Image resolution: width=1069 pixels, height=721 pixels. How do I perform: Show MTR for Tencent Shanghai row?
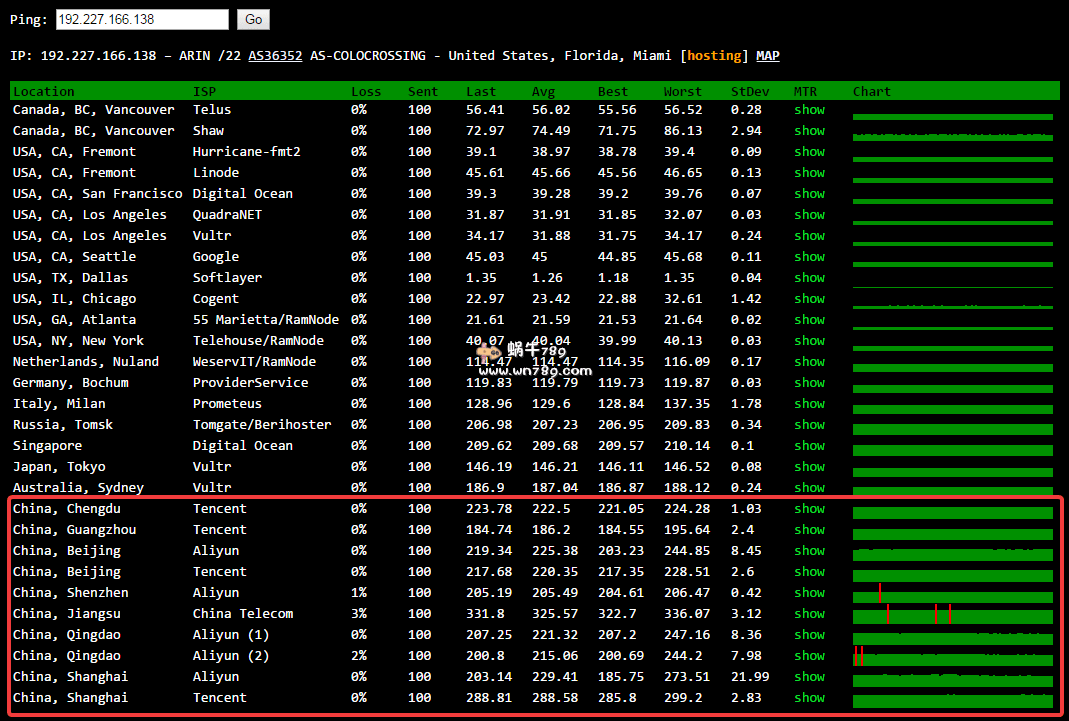point(809,698)
